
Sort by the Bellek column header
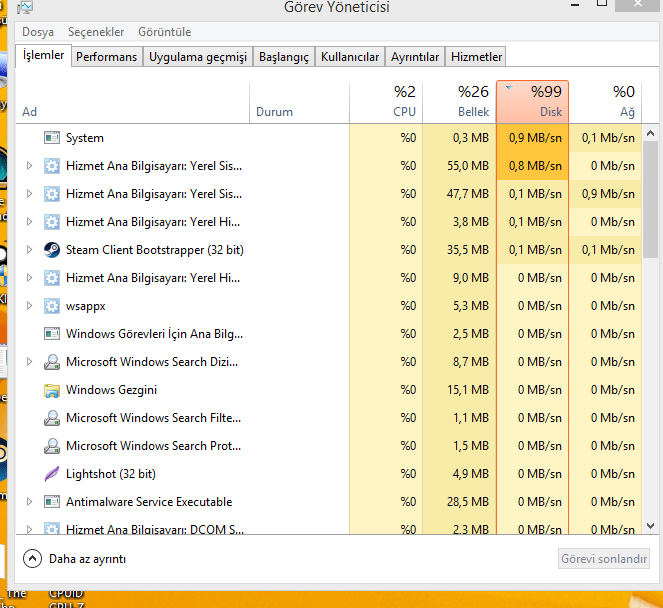459,102
